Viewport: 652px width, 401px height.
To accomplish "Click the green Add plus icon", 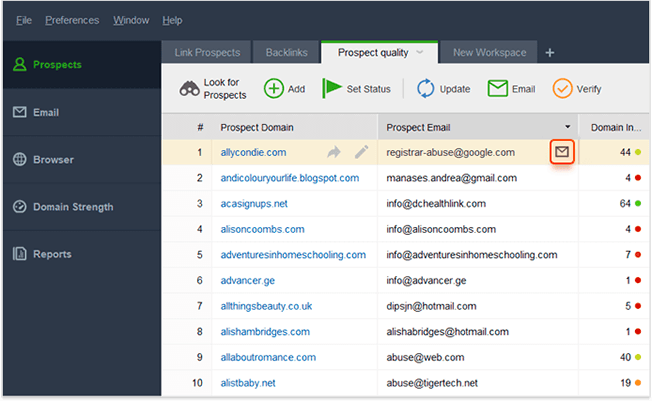I will [x=274, y=89].
